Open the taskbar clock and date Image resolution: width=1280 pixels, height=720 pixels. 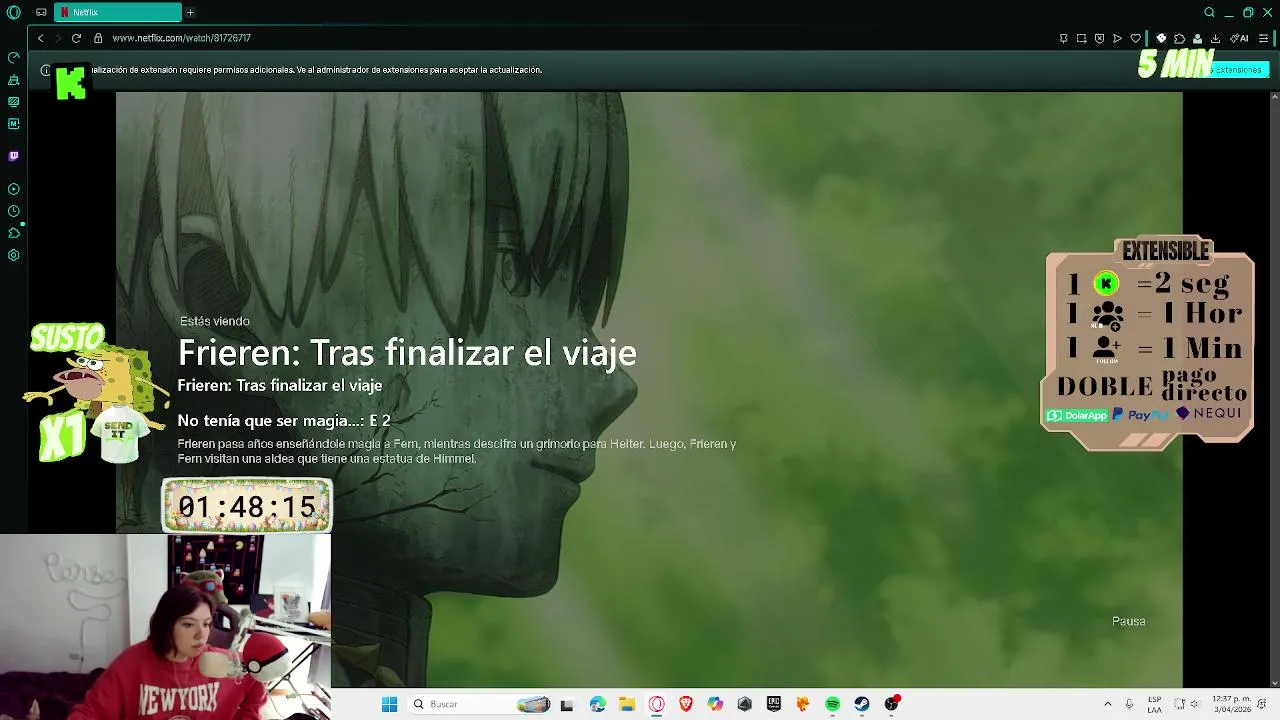(1232, 704)
